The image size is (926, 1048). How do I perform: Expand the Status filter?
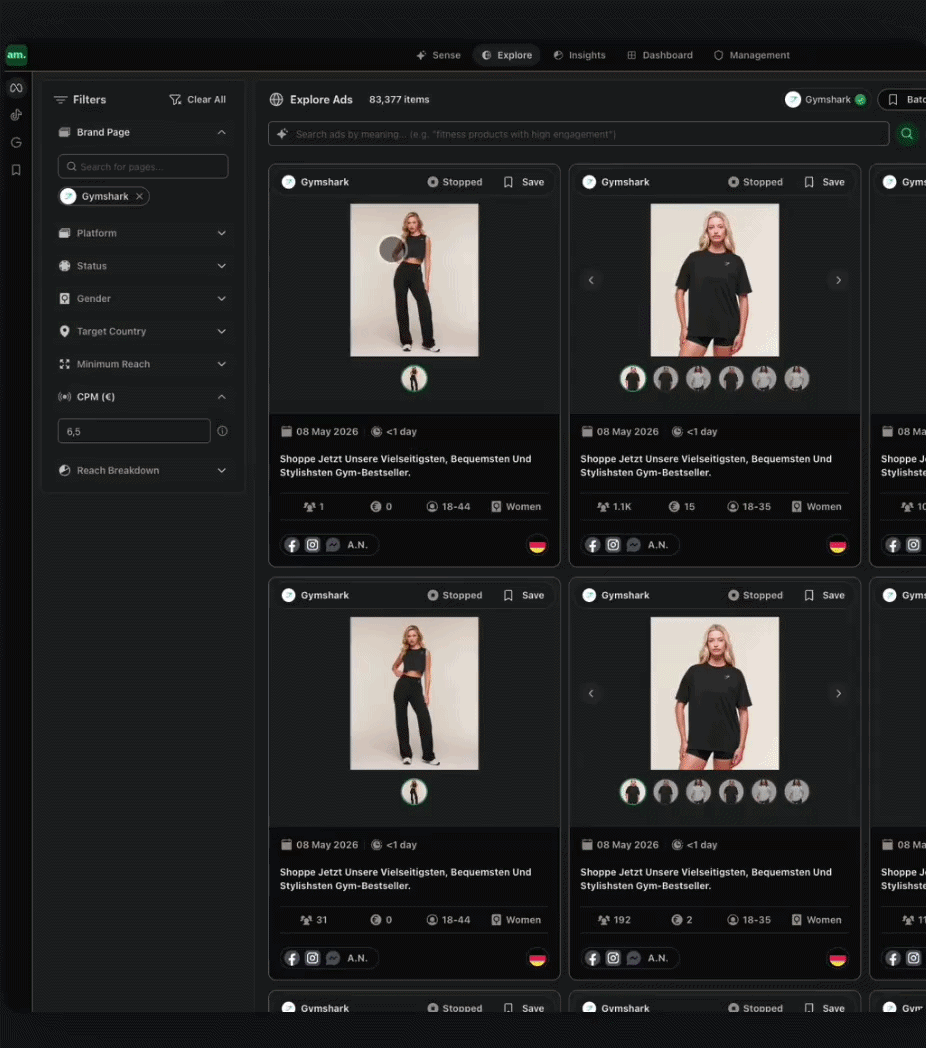142,266
